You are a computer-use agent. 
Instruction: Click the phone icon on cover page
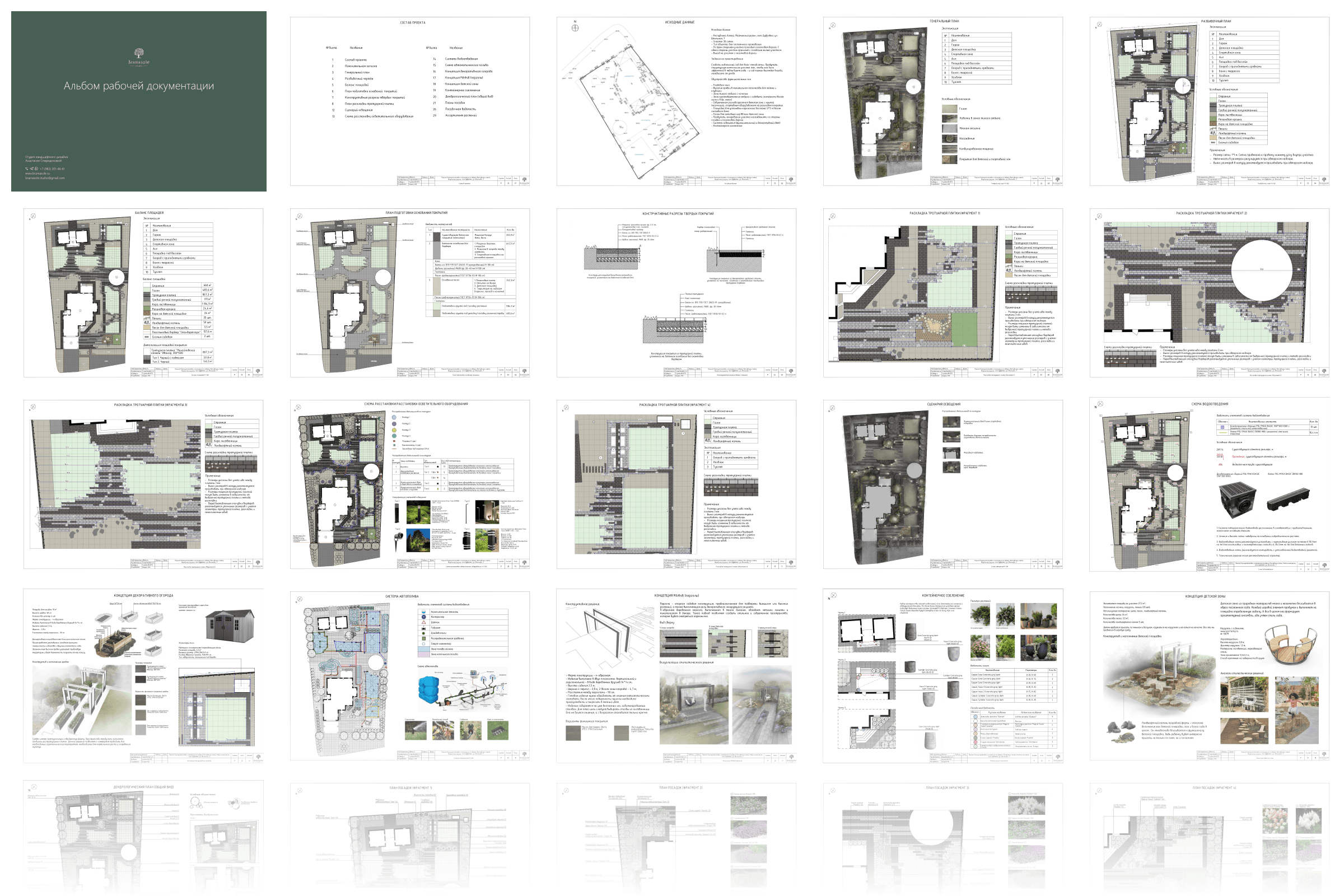tap(27, 169)
